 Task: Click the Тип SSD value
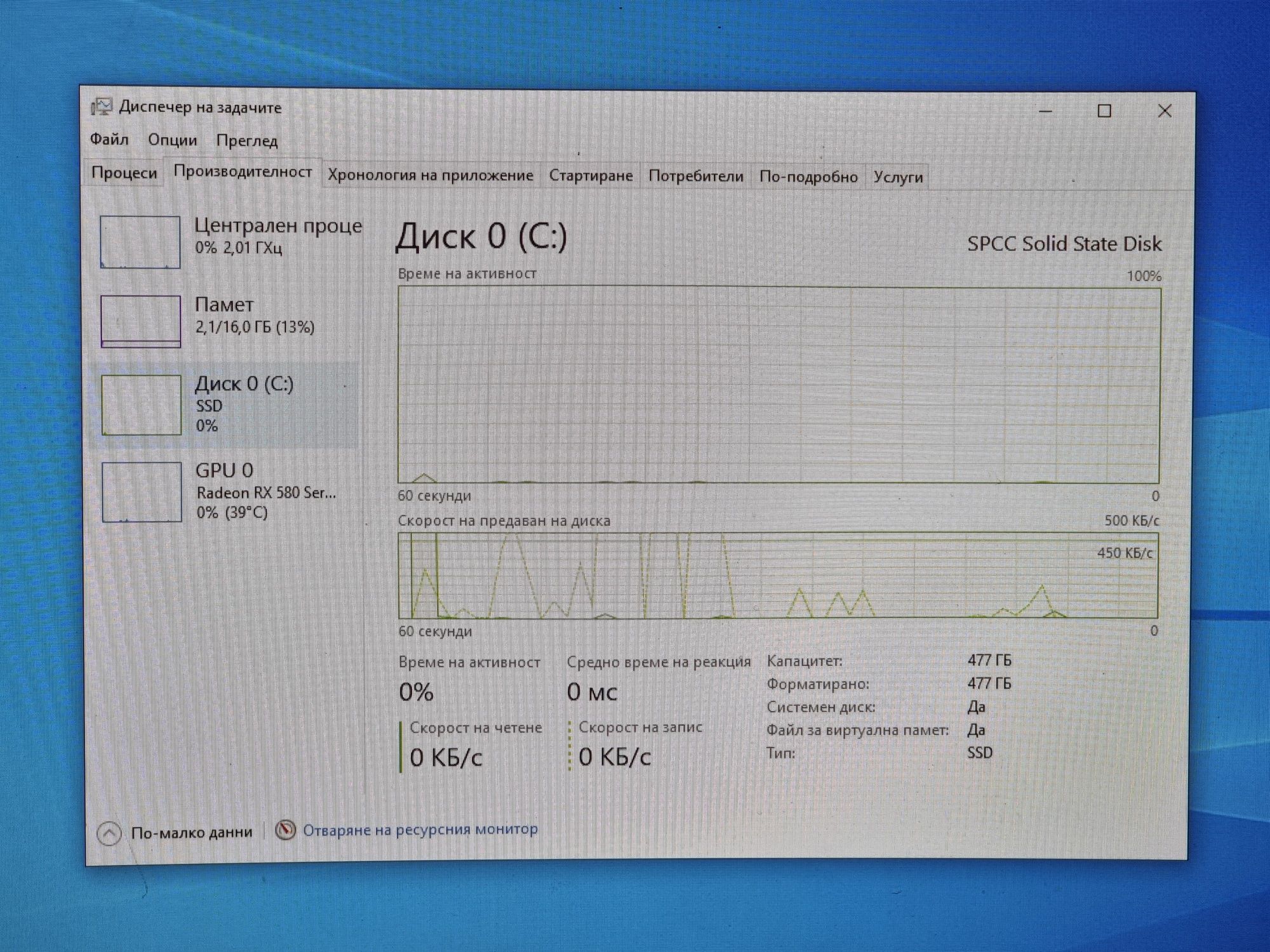pyautogui.click(x=980, y=753)
